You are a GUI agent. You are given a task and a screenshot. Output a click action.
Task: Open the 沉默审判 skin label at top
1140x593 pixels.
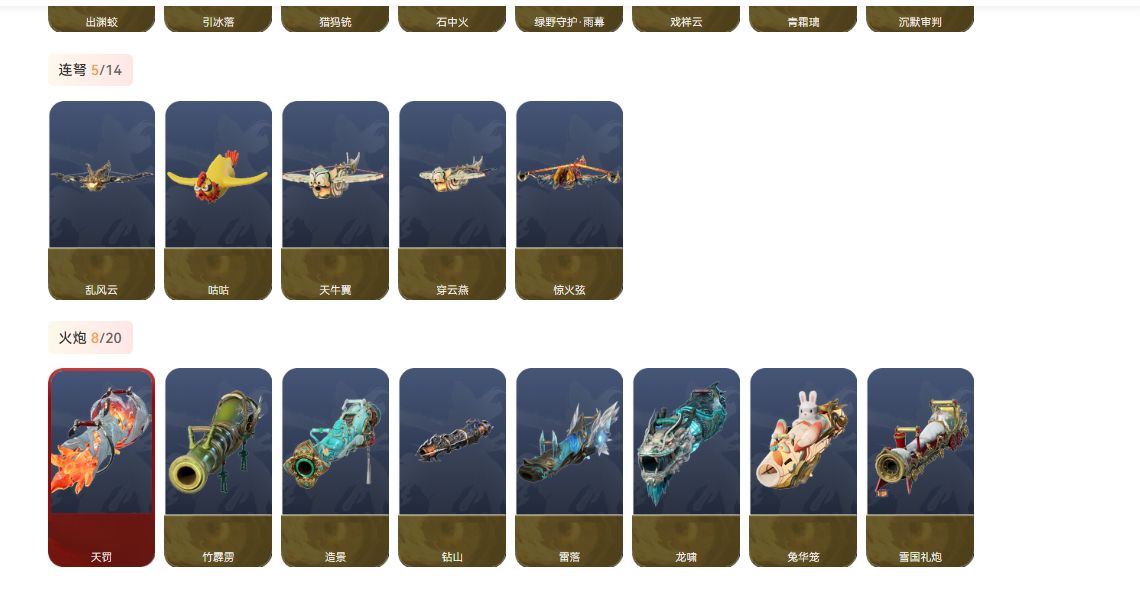[x=920, y=20]
